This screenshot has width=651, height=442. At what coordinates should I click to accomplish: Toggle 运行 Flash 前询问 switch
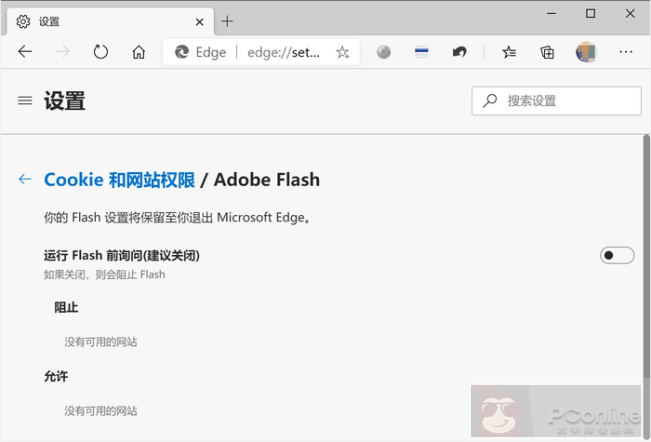coord(617,255)
